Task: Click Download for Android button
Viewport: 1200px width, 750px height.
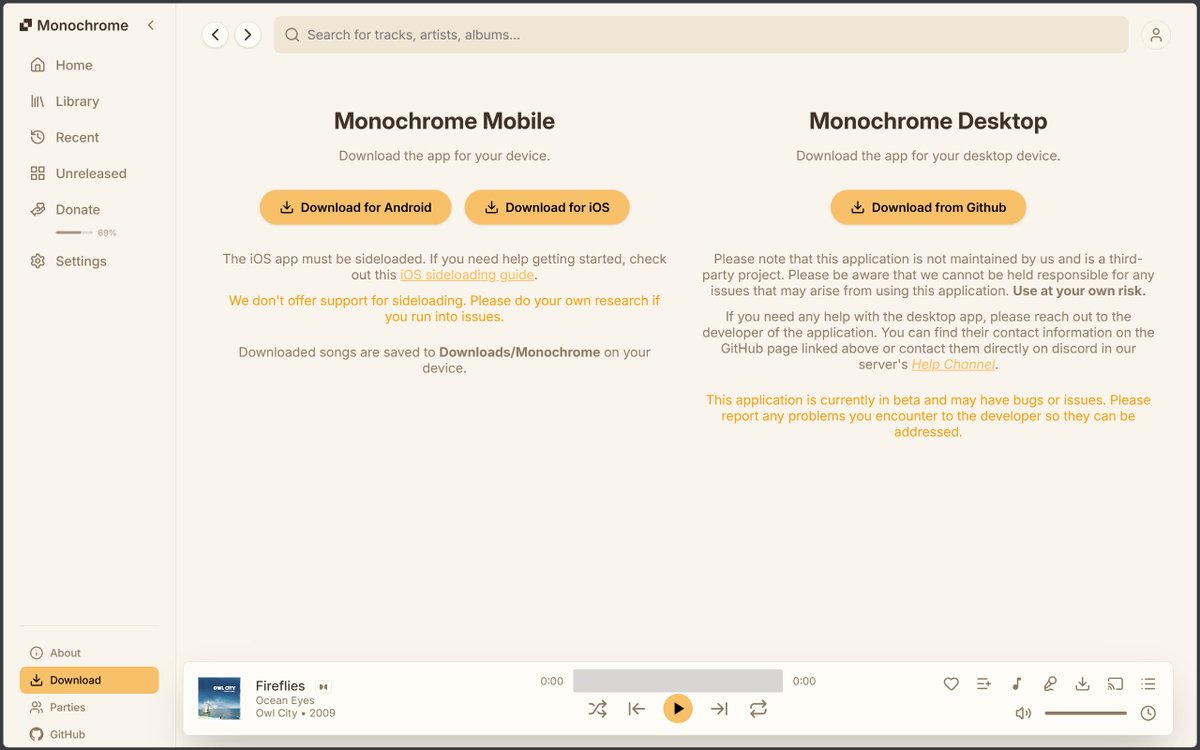Action: point(356,207)
